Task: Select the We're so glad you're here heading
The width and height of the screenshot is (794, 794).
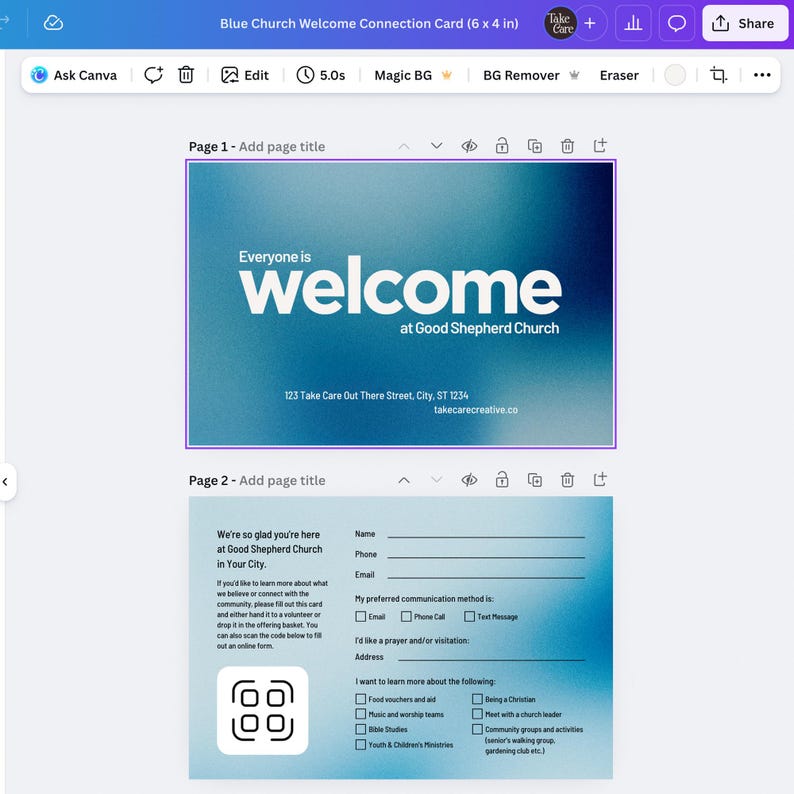Action: [x=269, y=549]
